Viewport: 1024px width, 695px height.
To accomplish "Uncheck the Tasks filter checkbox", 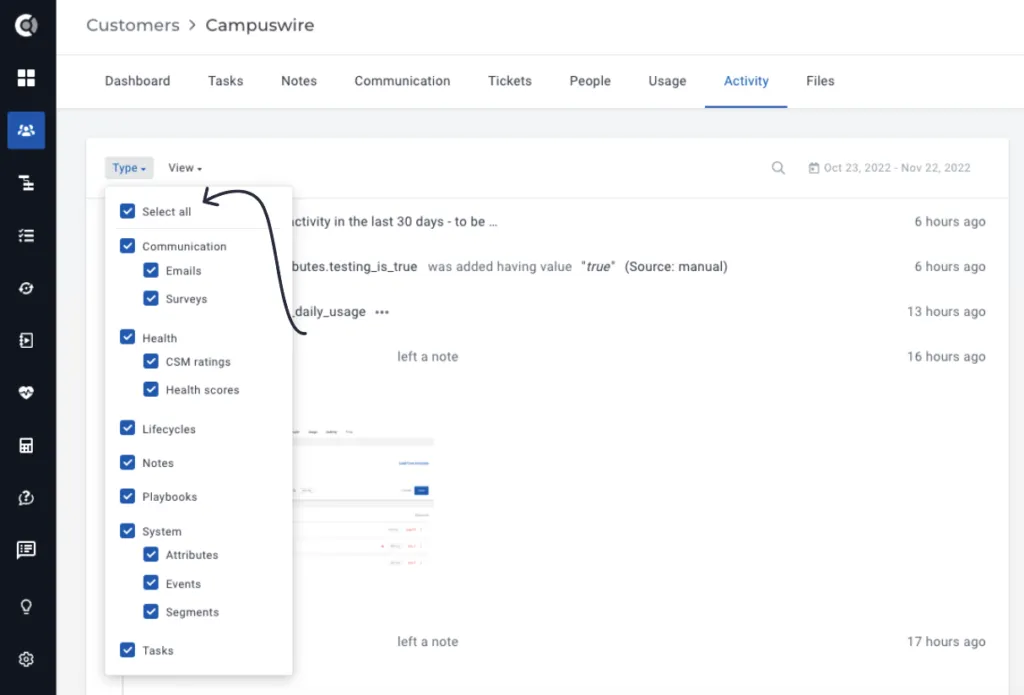I will [x=127, y=650].
